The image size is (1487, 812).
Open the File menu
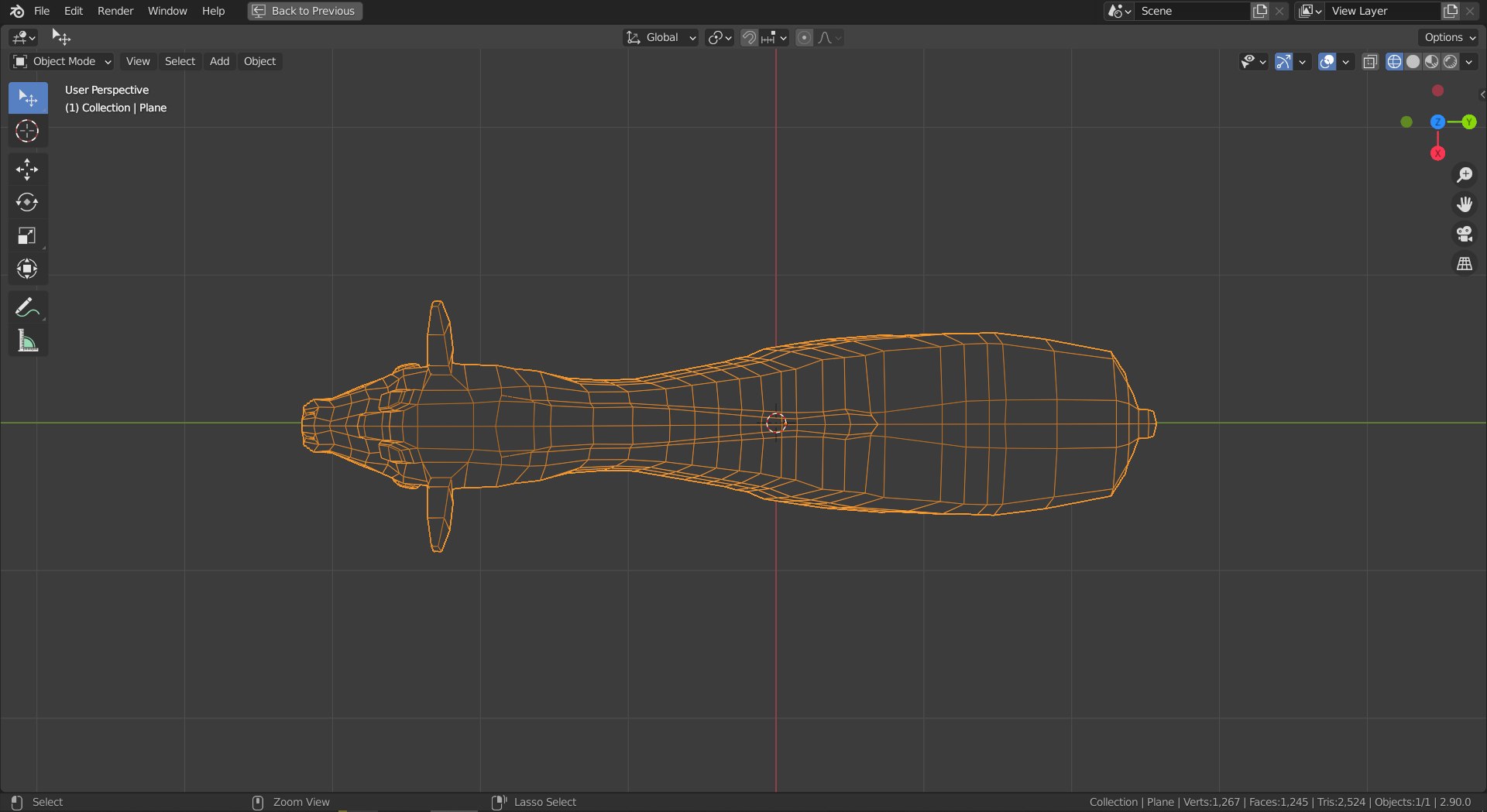42,11
